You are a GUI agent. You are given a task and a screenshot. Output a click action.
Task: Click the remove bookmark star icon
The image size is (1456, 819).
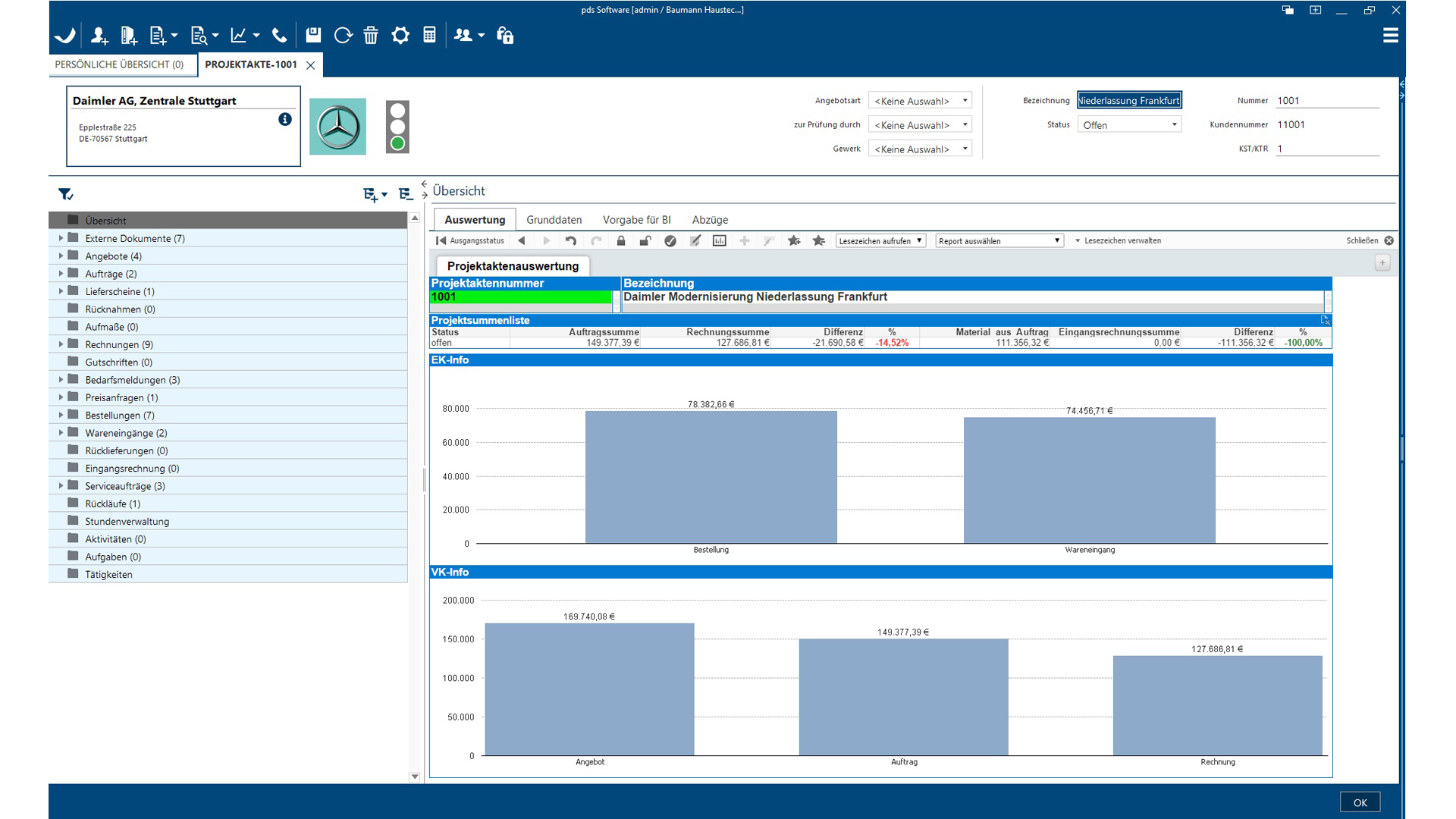tap(819, 240)
